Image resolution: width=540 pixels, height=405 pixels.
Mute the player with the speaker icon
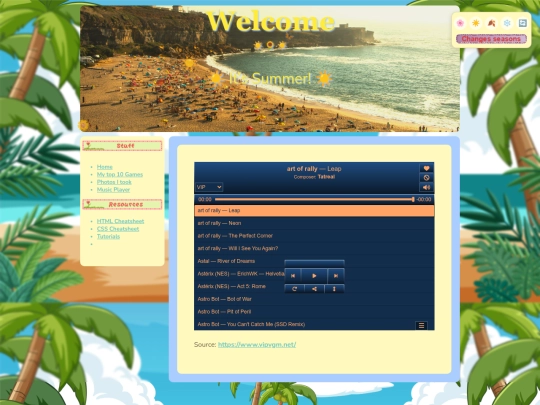tap(426, 187)
